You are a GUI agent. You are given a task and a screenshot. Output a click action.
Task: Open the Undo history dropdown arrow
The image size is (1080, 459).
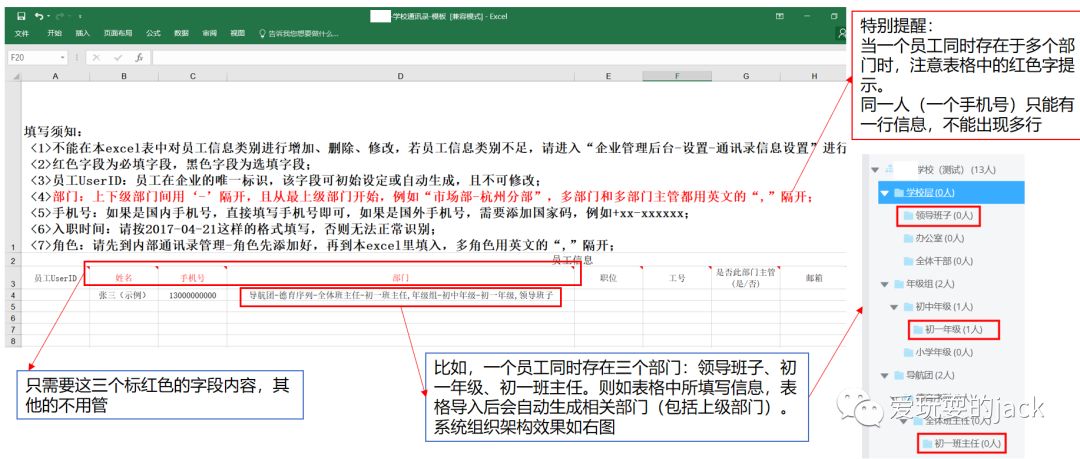point(48,16)
